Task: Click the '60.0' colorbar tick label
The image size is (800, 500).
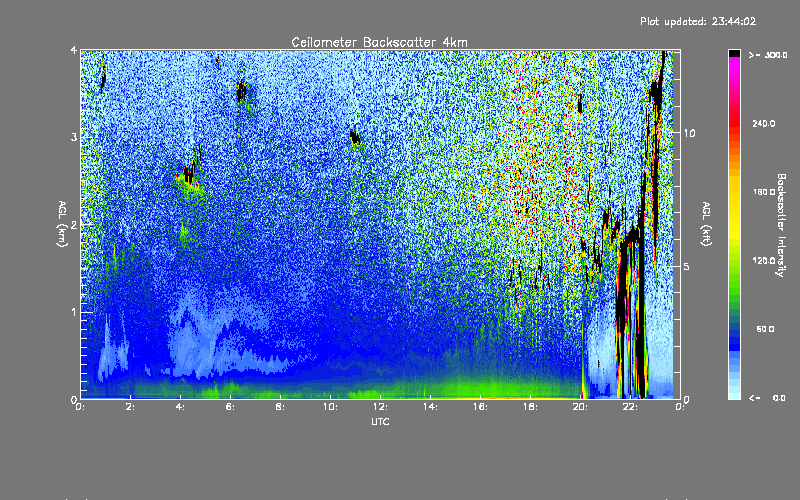Action: pyautogui.click(x=765, y=329)
